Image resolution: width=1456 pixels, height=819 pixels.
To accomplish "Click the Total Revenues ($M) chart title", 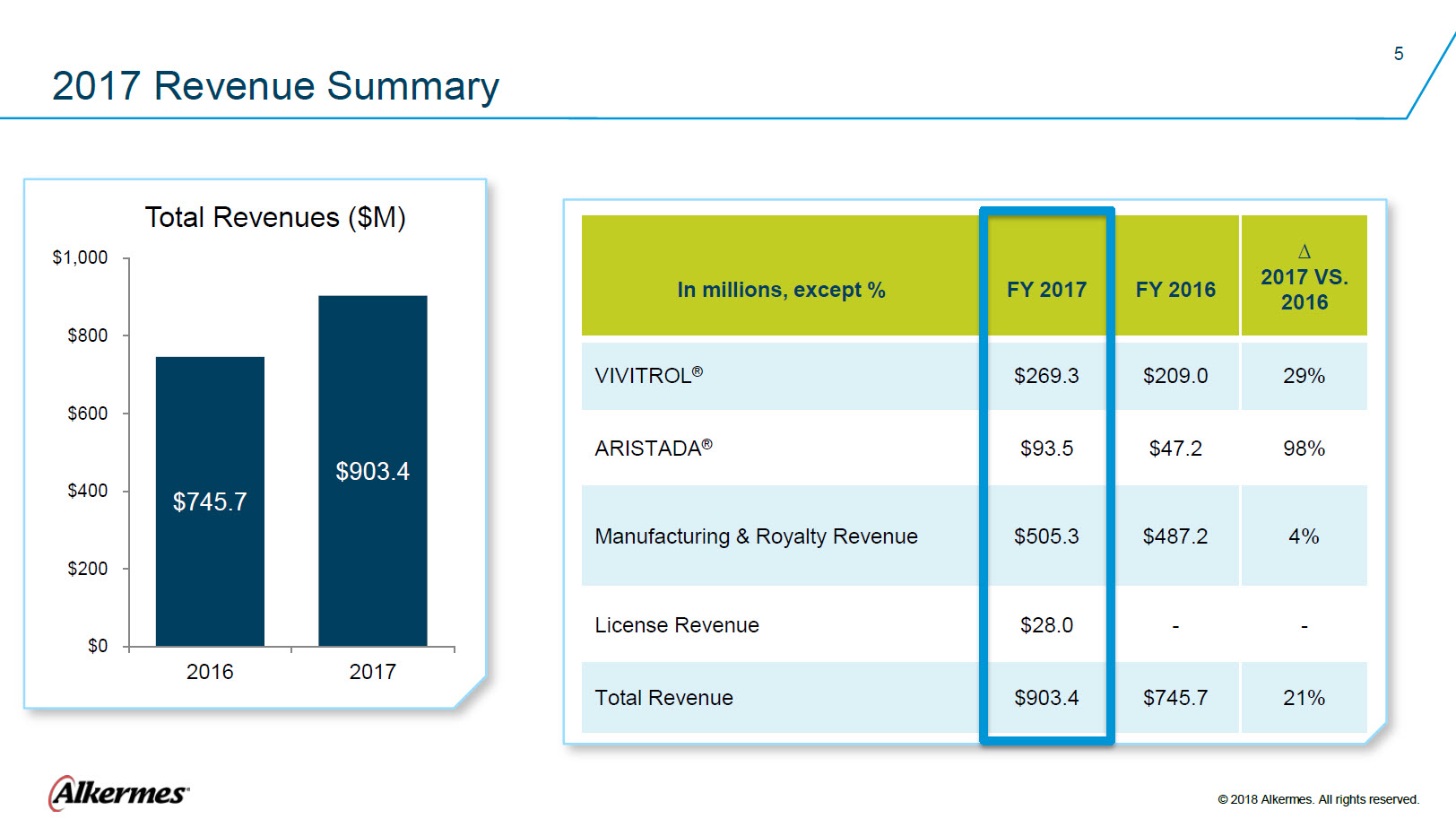I will point(275,218).
